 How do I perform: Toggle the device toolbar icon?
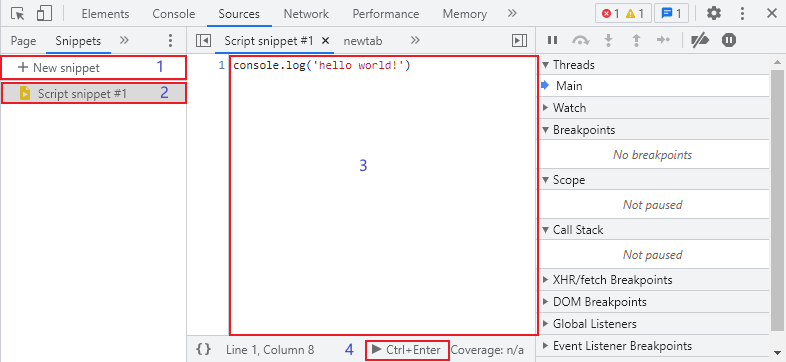45,14
